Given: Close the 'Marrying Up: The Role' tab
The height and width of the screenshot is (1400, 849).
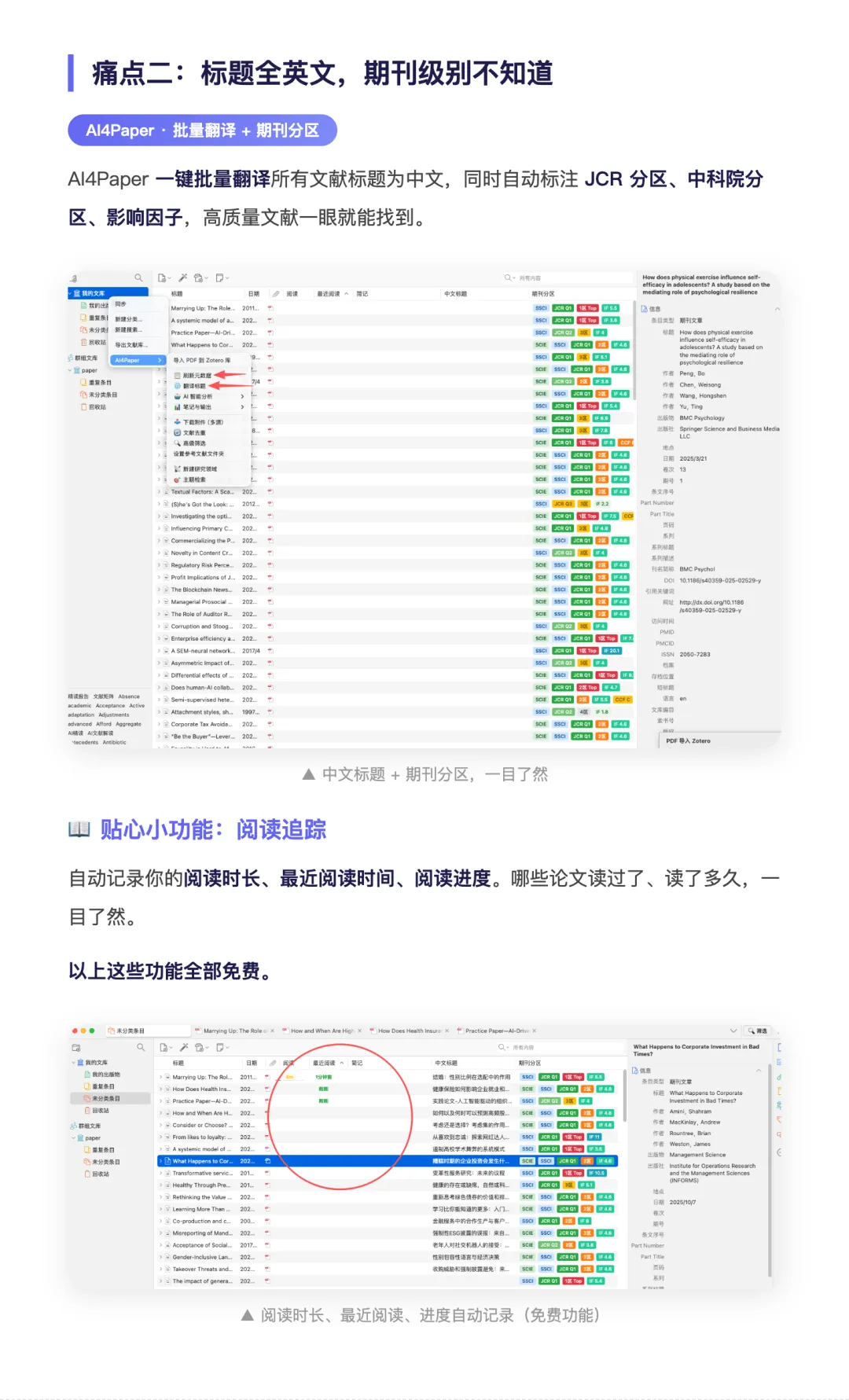Looking at the screenshot, I should pos(273,1031).
